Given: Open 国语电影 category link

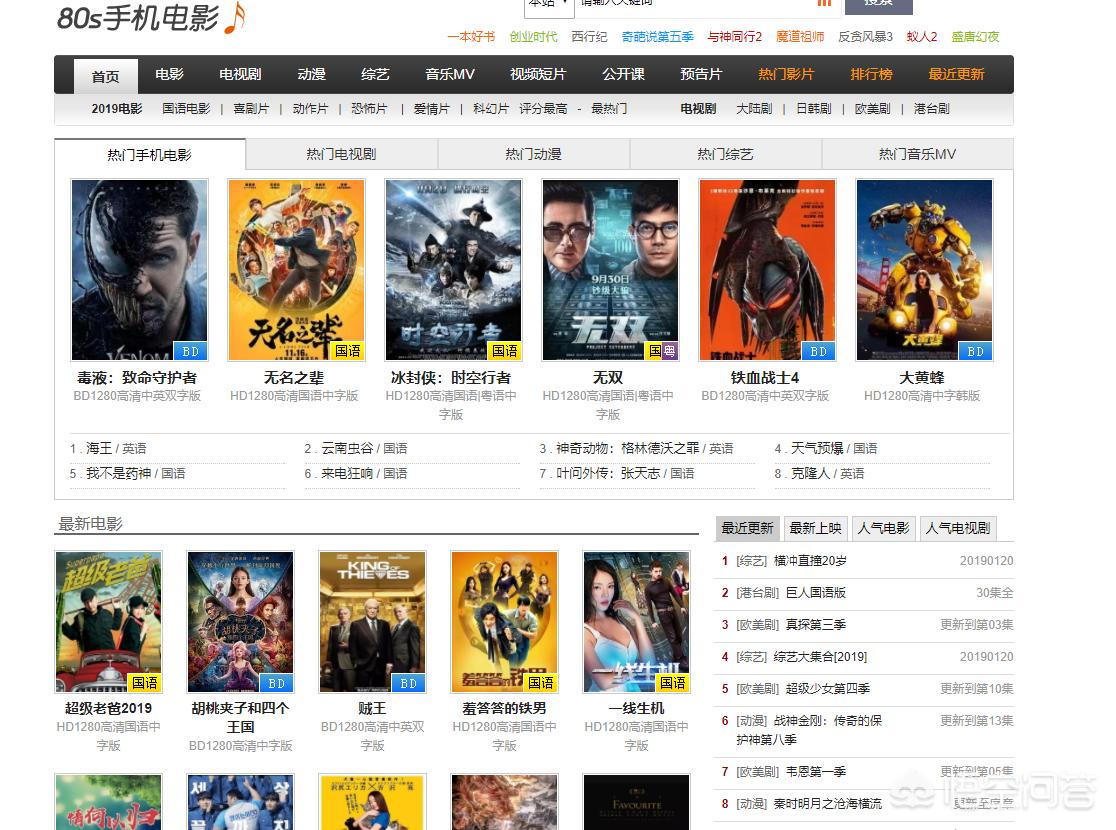Looking at the screenshot, I should click(186, 109).
